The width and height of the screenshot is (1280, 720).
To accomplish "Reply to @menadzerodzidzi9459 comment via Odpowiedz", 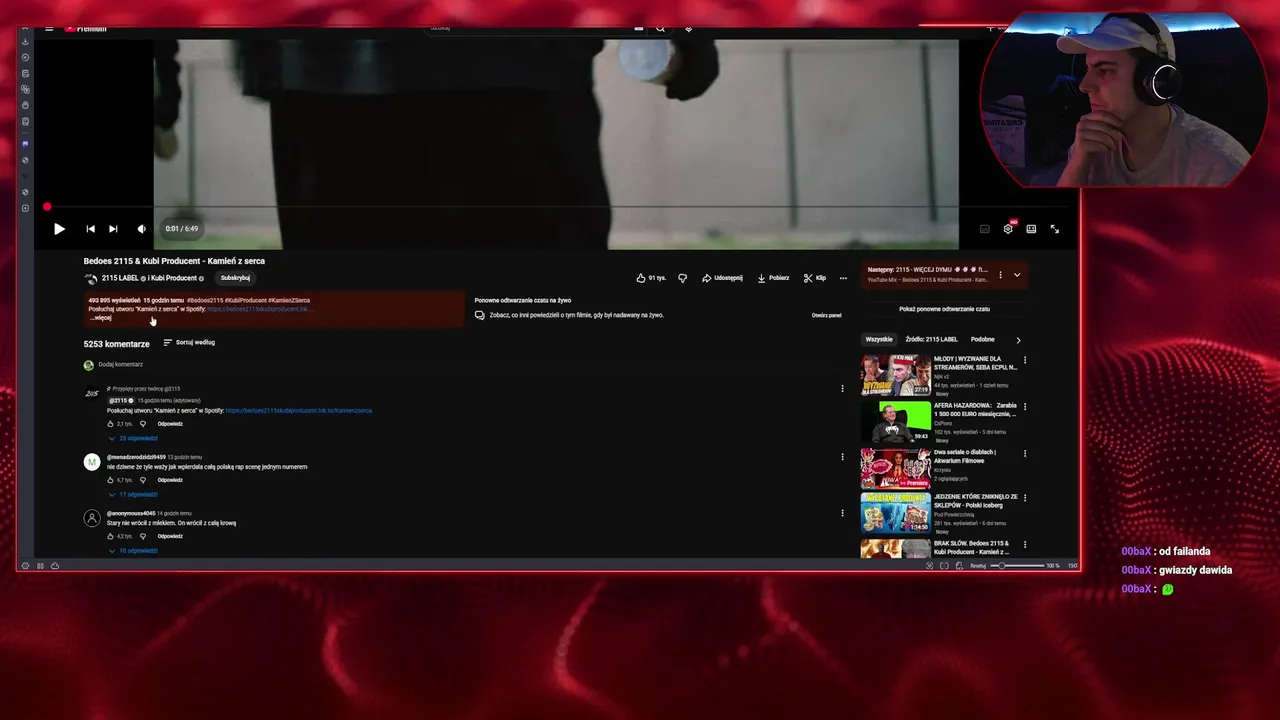I will coord(170,480).
